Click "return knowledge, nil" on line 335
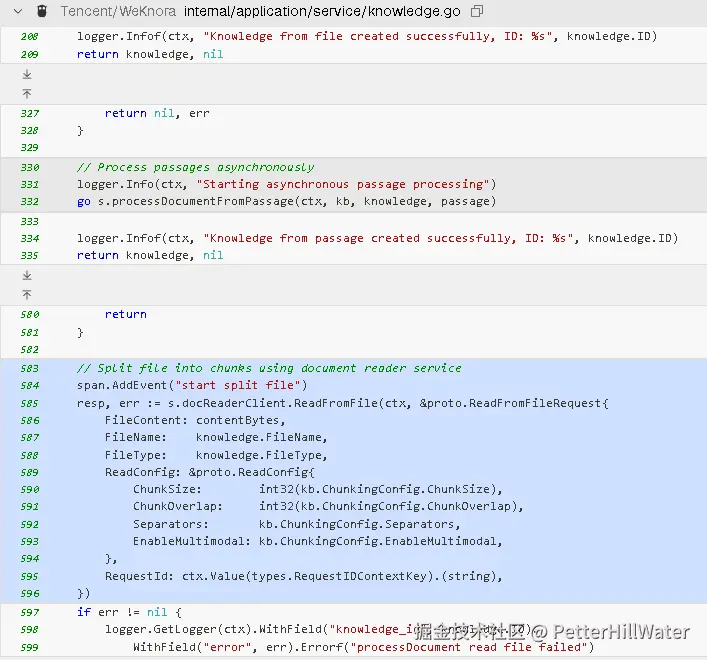This screenshot has width=707, height=660. 150,256
